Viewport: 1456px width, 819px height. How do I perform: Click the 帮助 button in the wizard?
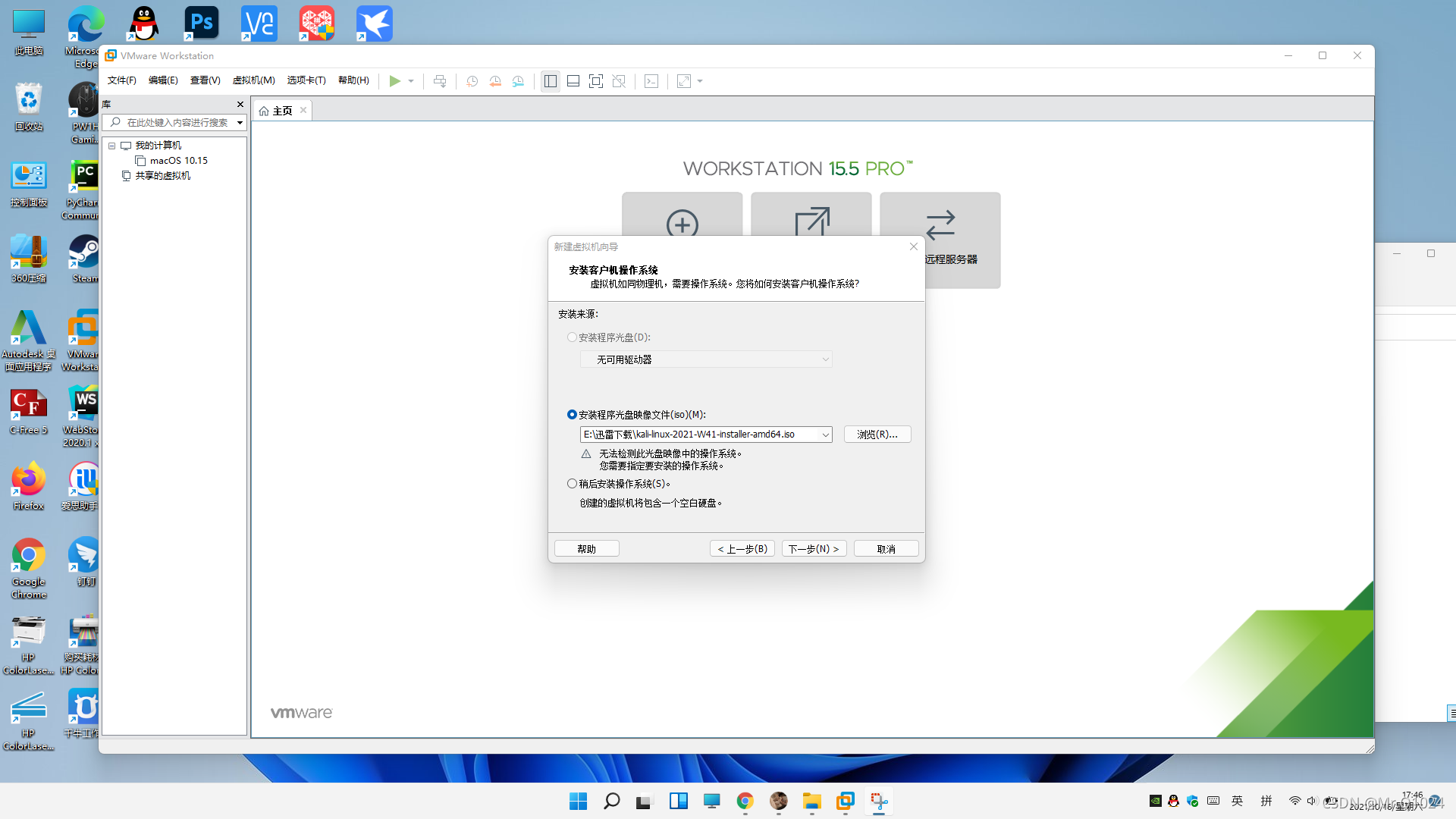[x=587, y=549]
